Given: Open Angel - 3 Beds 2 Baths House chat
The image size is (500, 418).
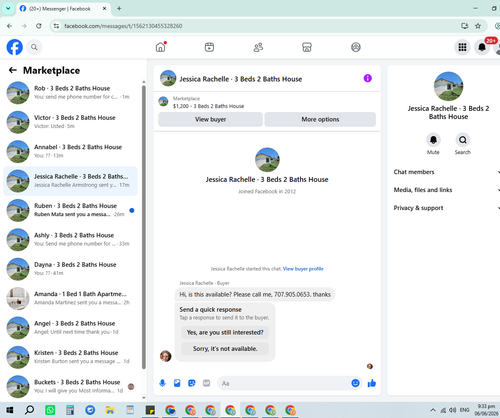Looking at the screenshot, I should click(x=70, y=327).
